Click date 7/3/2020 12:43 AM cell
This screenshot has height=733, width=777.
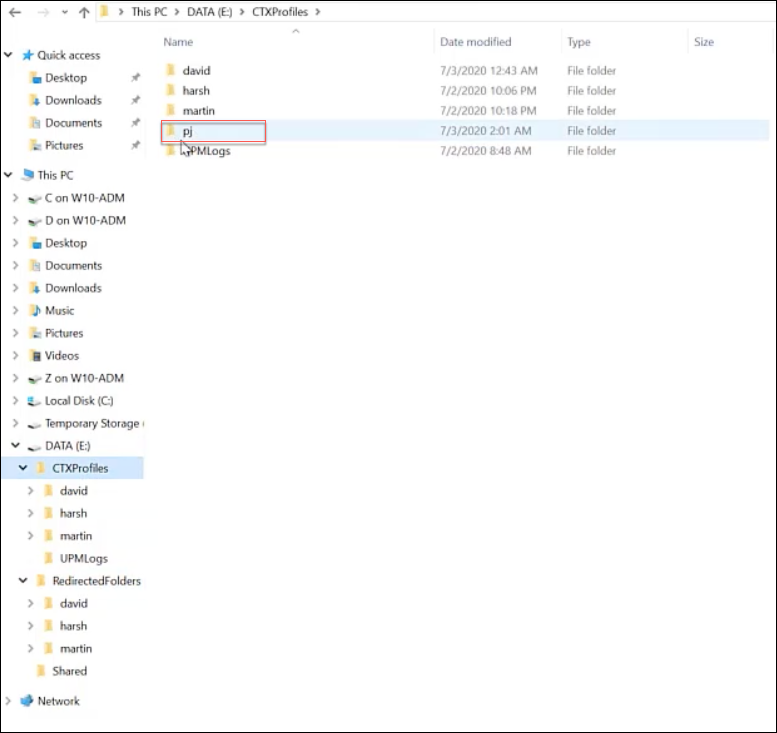click(489, 71)
